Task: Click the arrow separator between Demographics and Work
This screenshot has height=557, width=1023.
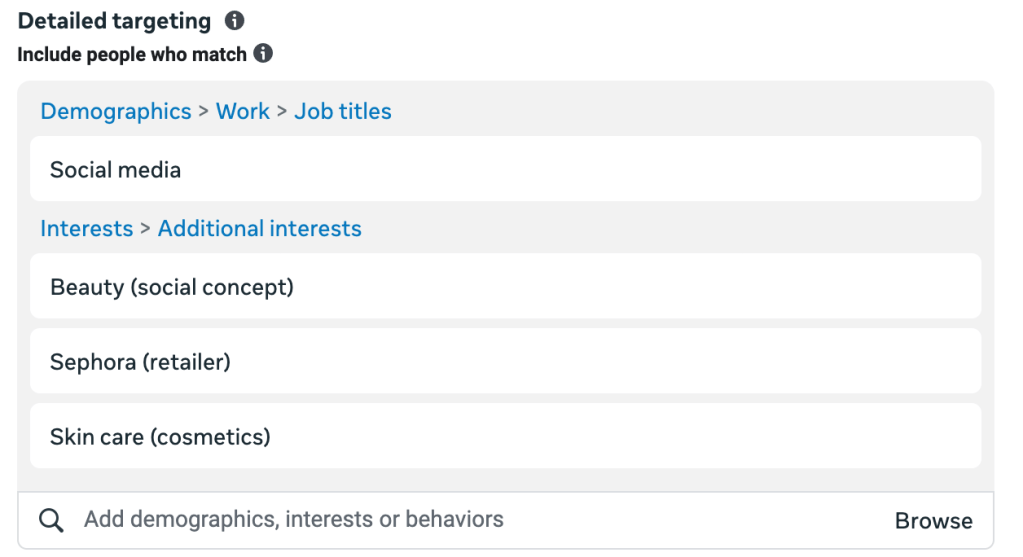Action: [204, 112]
